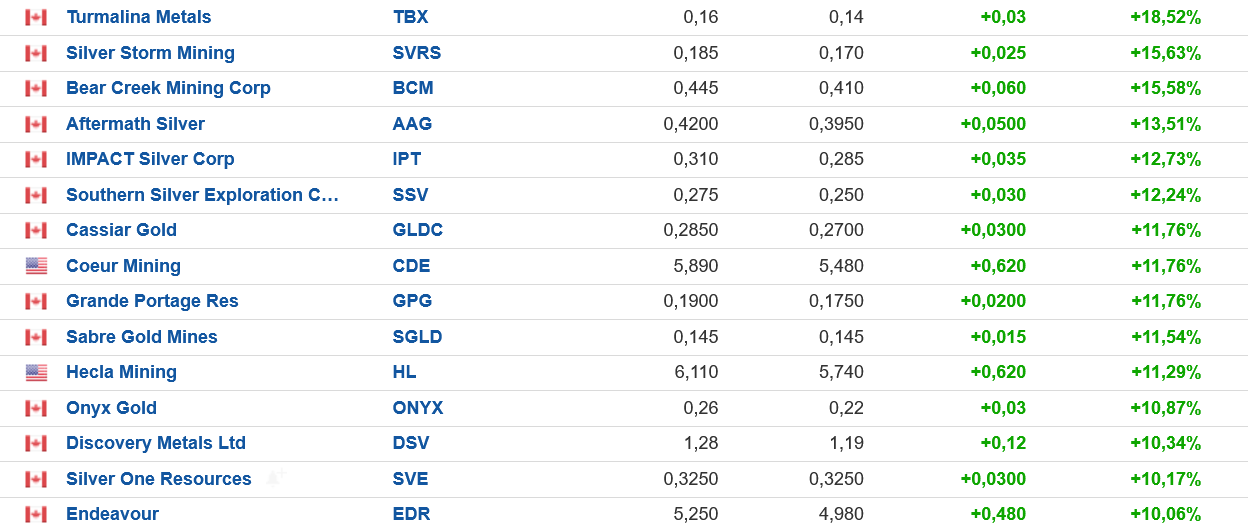
Task: Click the Canada flag beside Aftermath Silver
Action: coord(36,124)
